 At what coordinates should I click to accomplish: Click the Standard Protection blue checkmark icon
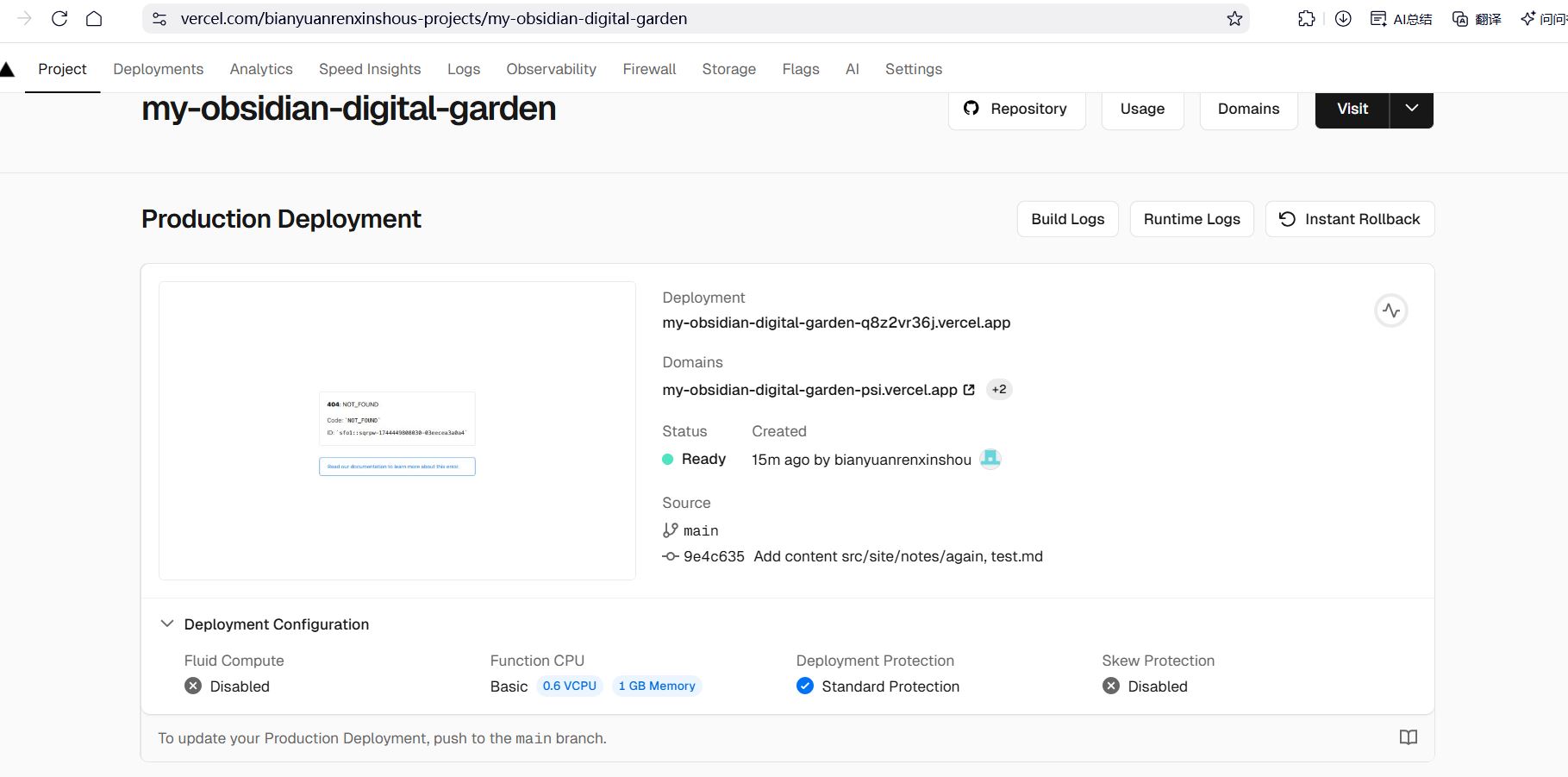805,686
